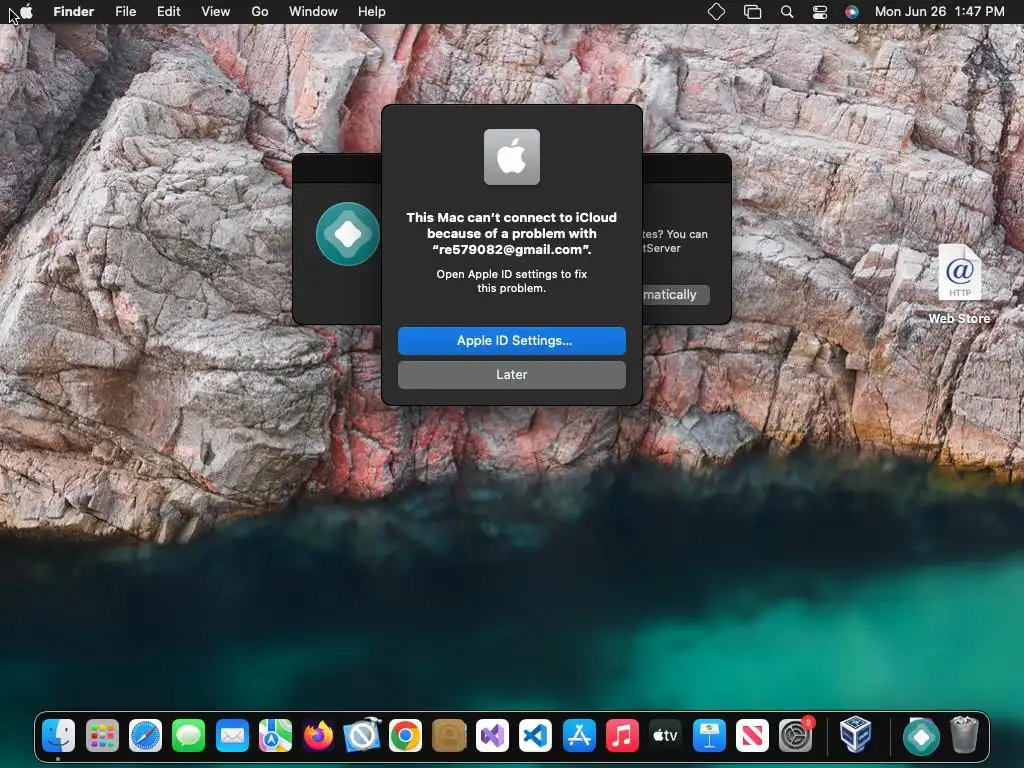Launch Visual Studio from the Dock
The height and width of the screenshot is (768, 1024).
[492, 736]
